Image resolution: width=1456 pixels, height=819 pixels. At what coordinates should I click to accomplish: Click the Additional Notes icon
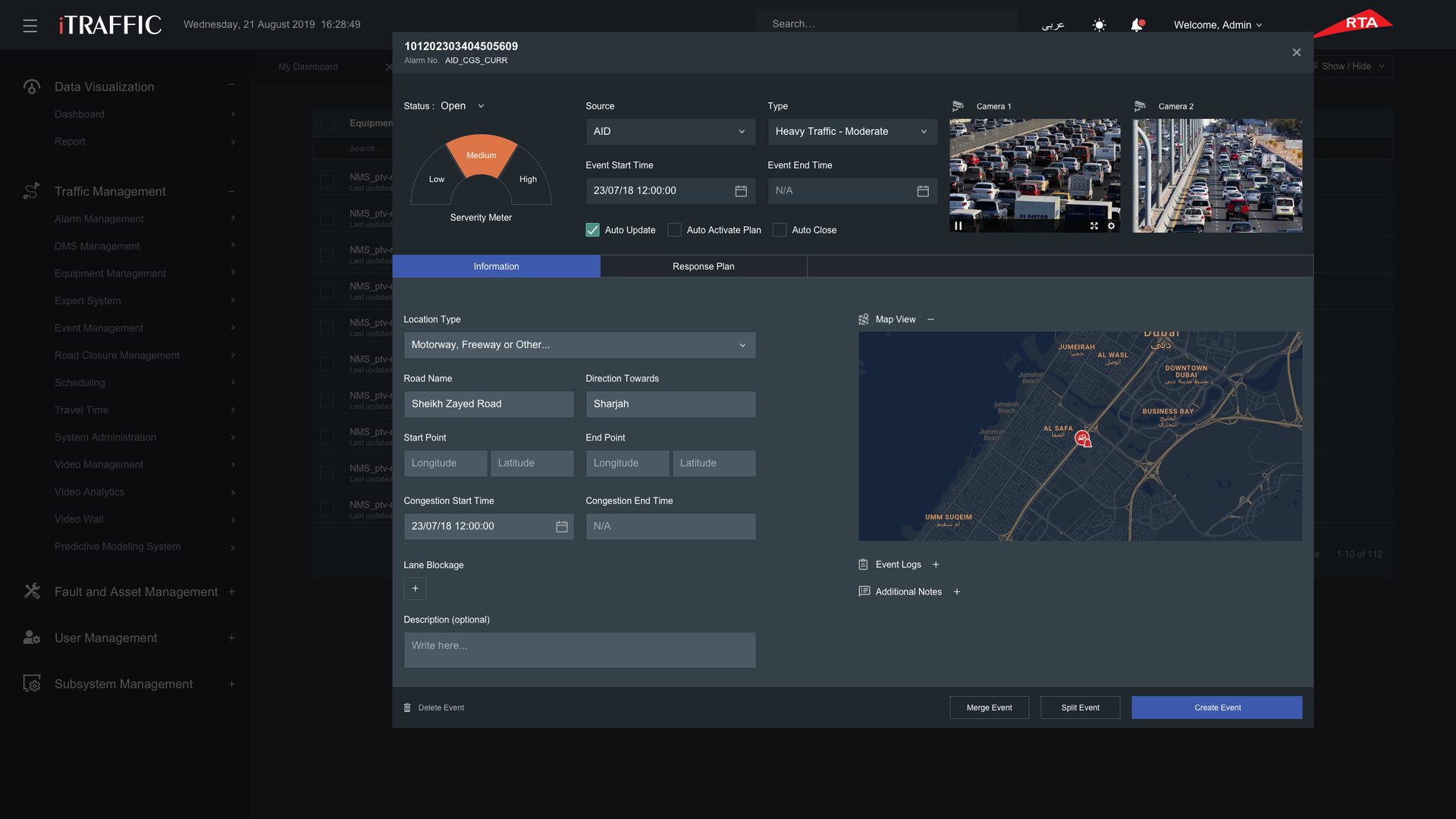864,591
